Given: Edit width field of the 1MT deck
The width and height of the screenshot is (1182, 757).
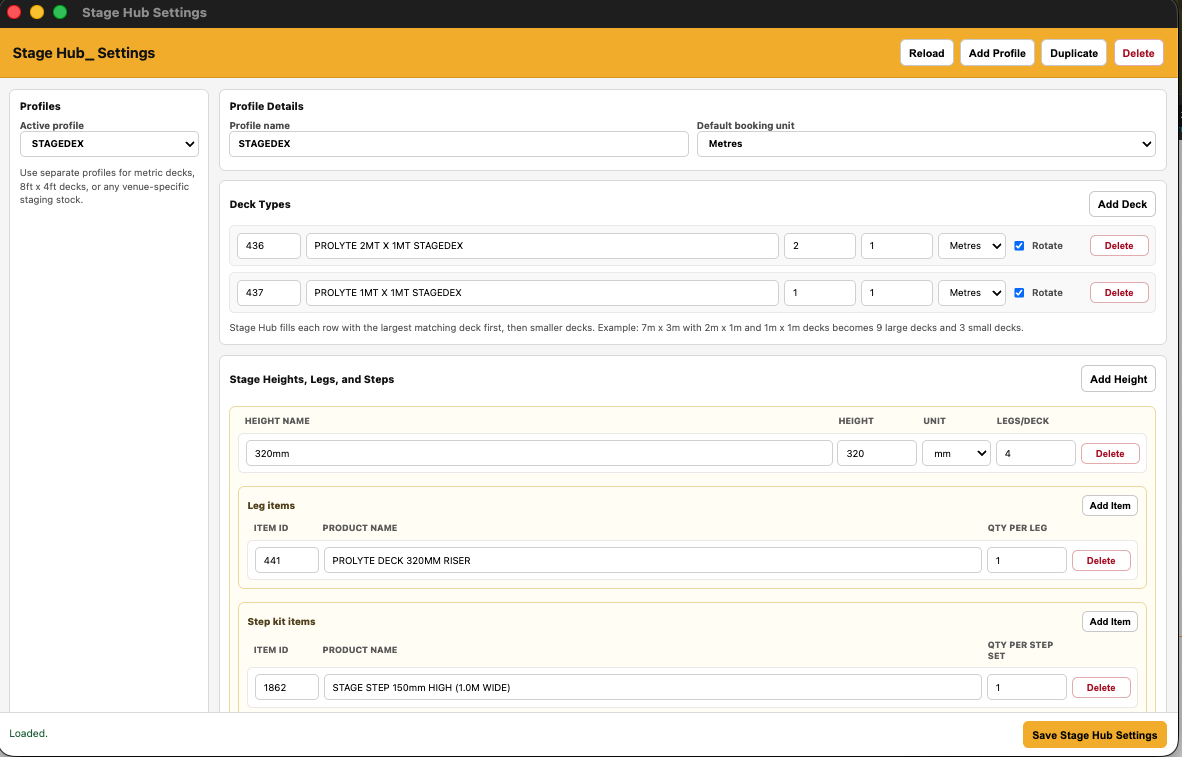Looking at the screenshot, I should coord(896,293).
